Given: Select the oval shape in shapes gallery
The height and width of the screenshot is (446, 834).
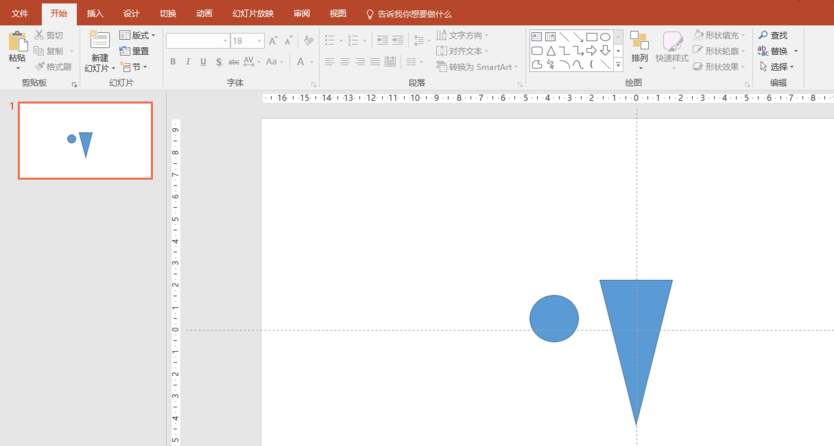Looking at the screenshot, I should click(x=605, y=37).
